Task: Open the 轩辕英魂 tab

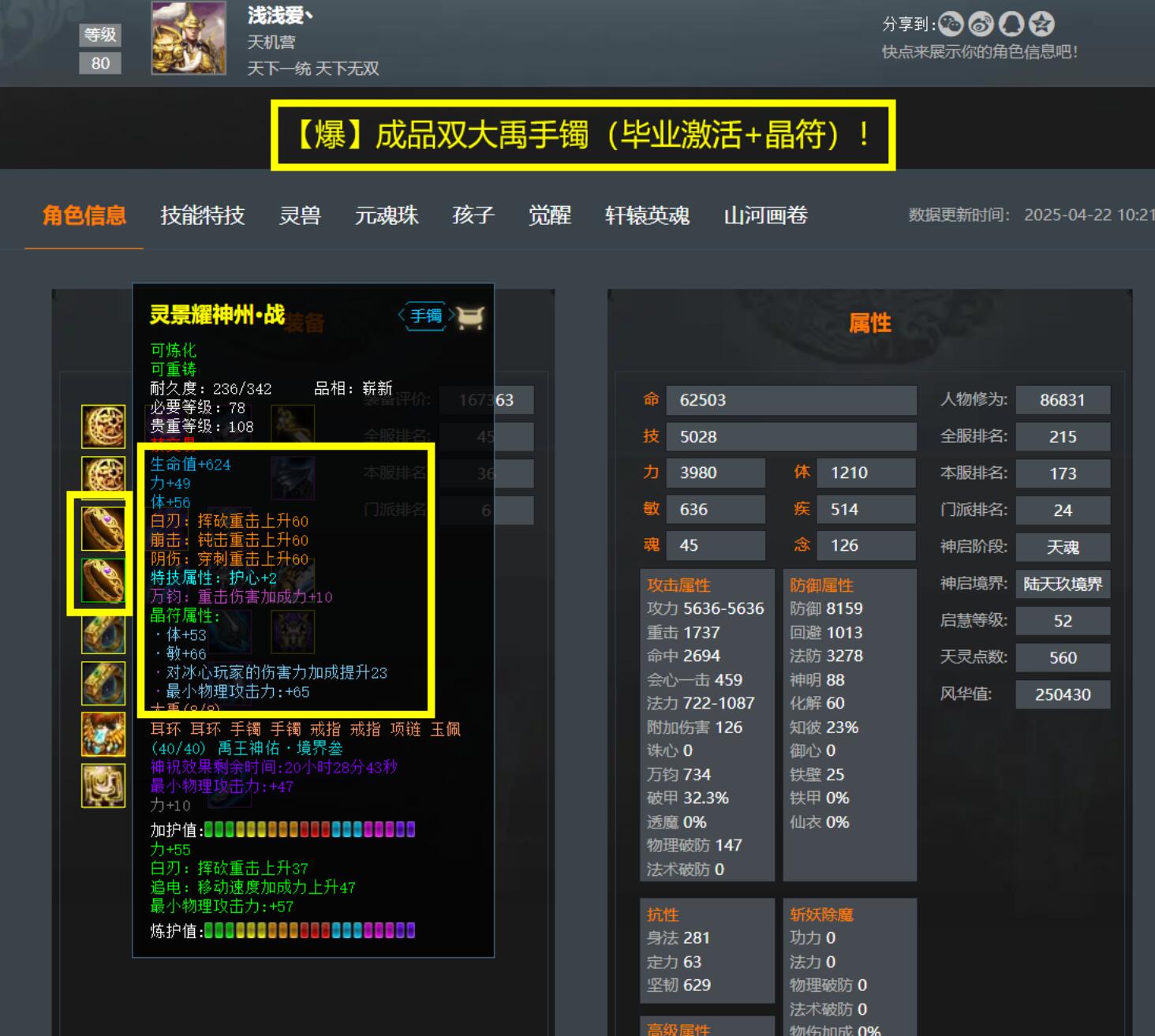Action: tap(648, 215)
